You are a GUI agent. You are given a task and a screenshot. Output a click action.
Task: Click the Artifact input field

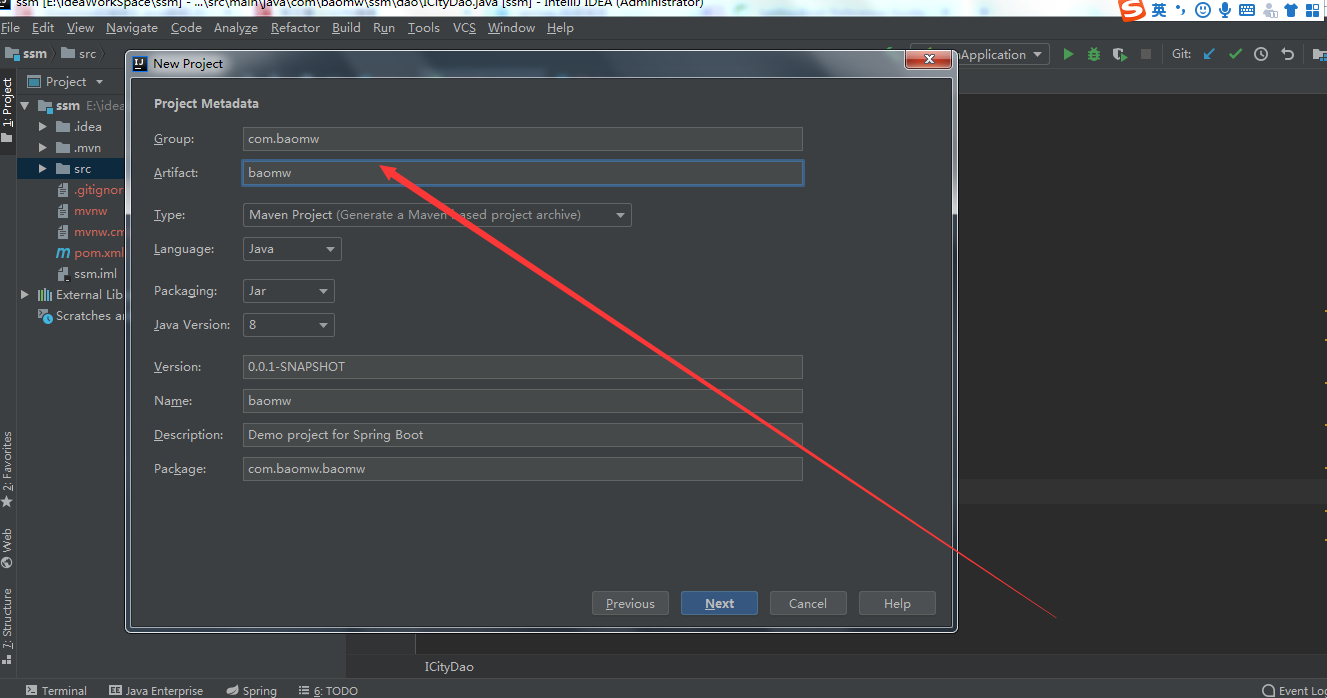tap(522, 173)
